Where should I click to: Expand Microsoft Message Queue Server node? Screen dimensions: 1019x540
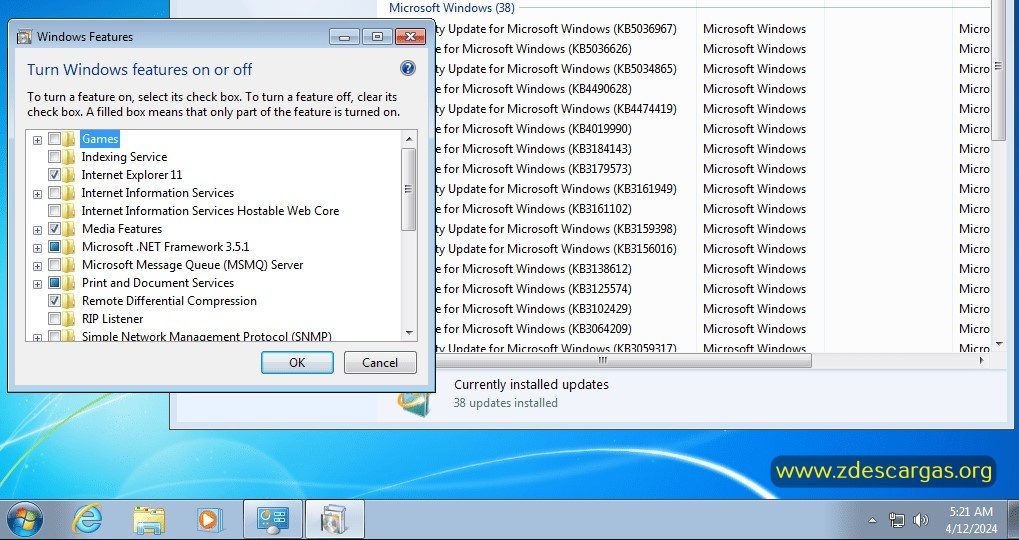coord(37,266)
